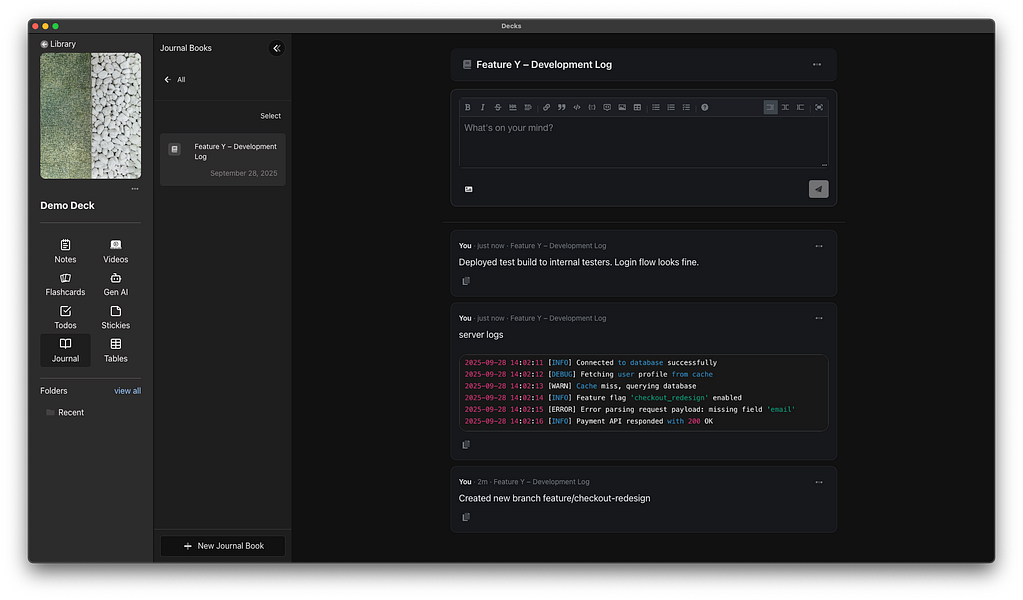This screenshot has width=1023, height=600.
Task: Toggle italic formatting in the editor toolbar
Action: (x=483, y=107)
